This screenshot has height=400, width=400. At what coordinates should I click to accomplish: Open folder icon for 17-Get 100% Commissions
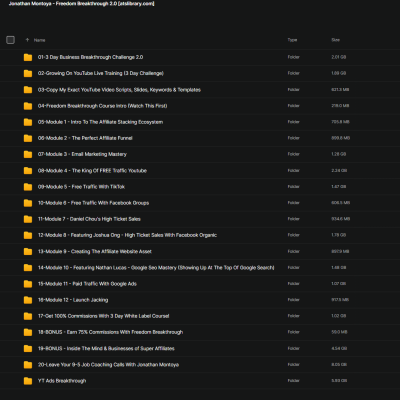[x=28, y=316]
